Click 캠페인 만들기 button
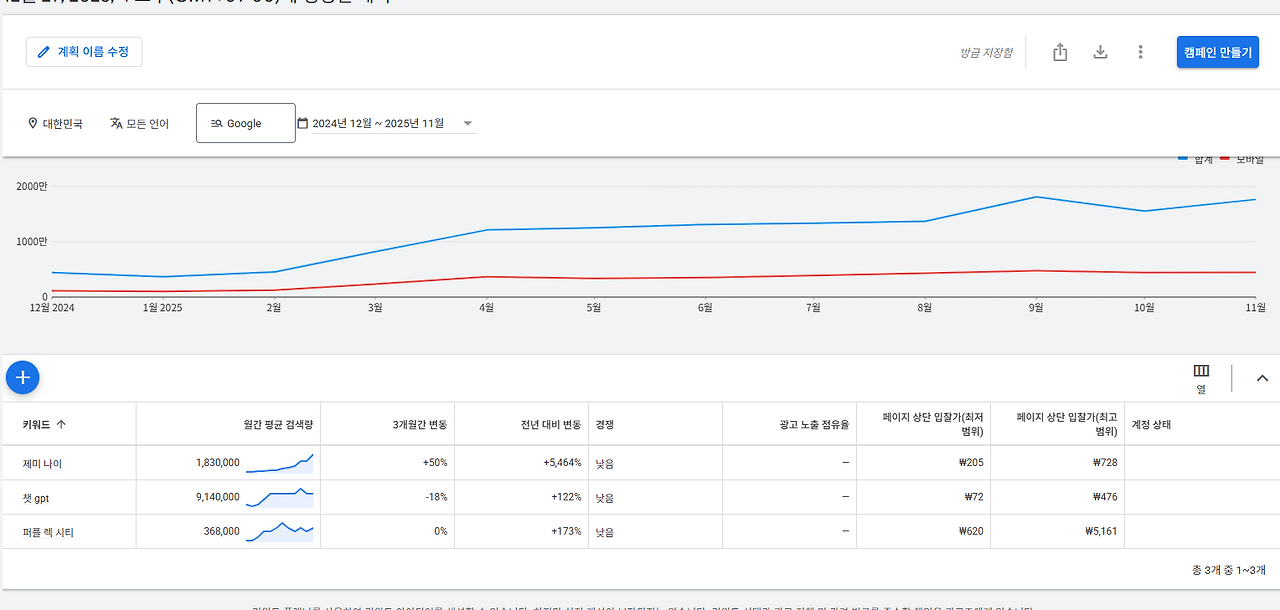 [x=1217, y=52]
